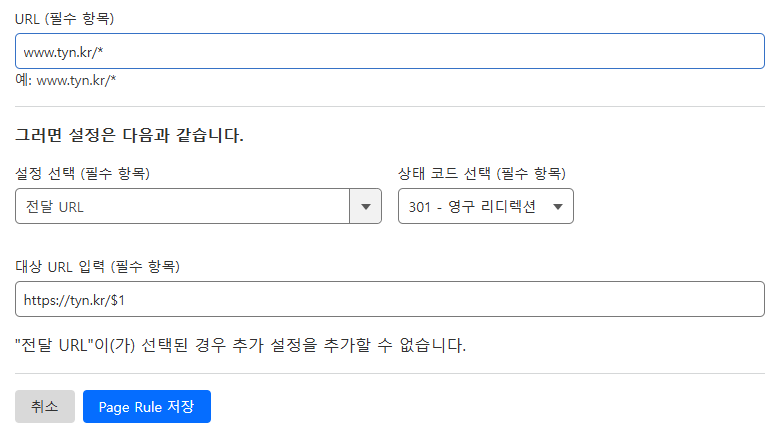Open the 설정 선택 dropdown showing 전달 URL

pyautogui.click(x=198, y=206)
